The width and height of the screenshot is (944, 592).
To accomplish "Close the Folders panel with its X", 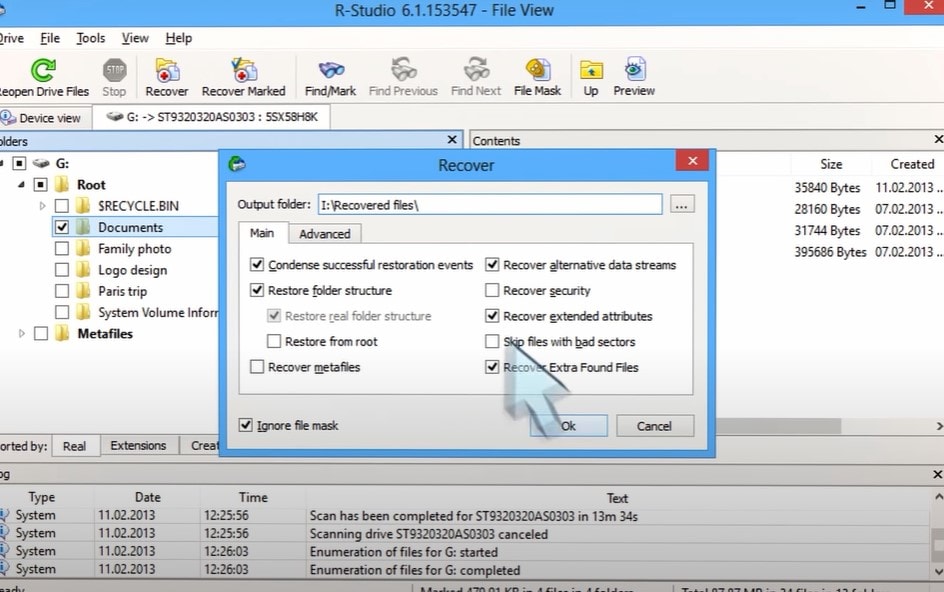I will (452, 140).
